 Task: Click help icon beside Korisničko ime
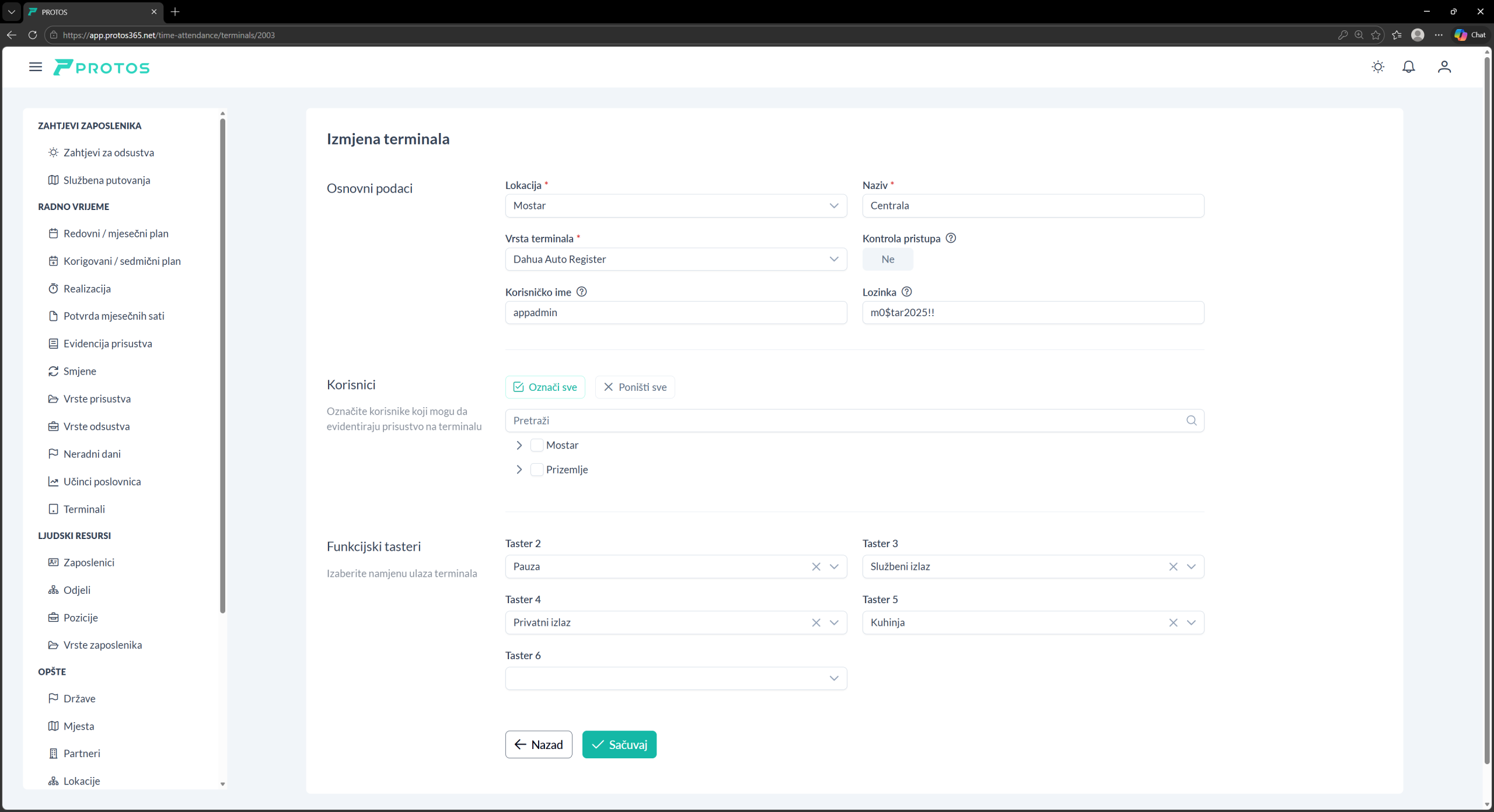pos(581,292)
